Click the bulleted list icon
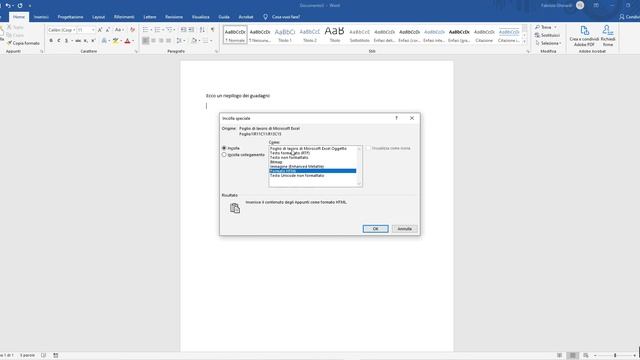This screenshot has height=360, width=640. pyautogui.click(x=145, y=30)
